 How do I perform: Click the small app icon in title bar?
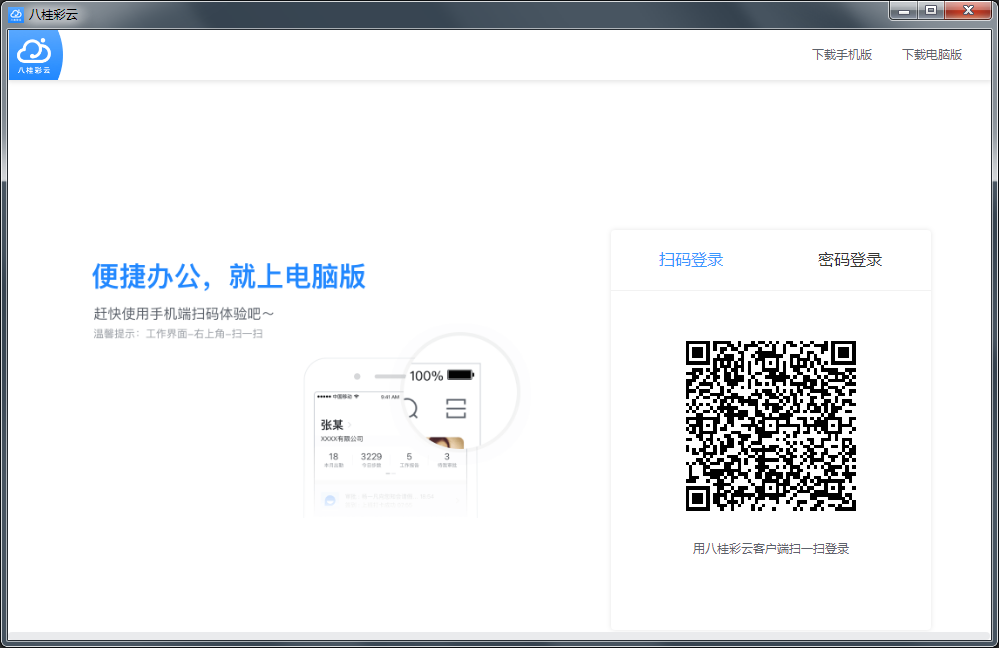pos(16,14)
